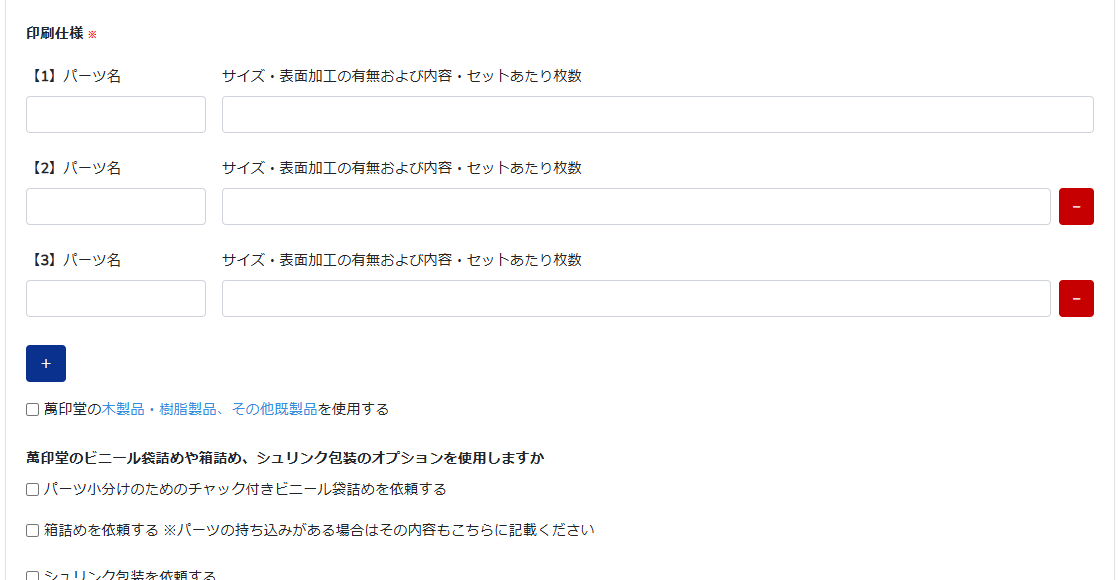Click the 【3】パーツ名 label text
The height and width of the screenshot is (580, 1120).
point(74,260)
